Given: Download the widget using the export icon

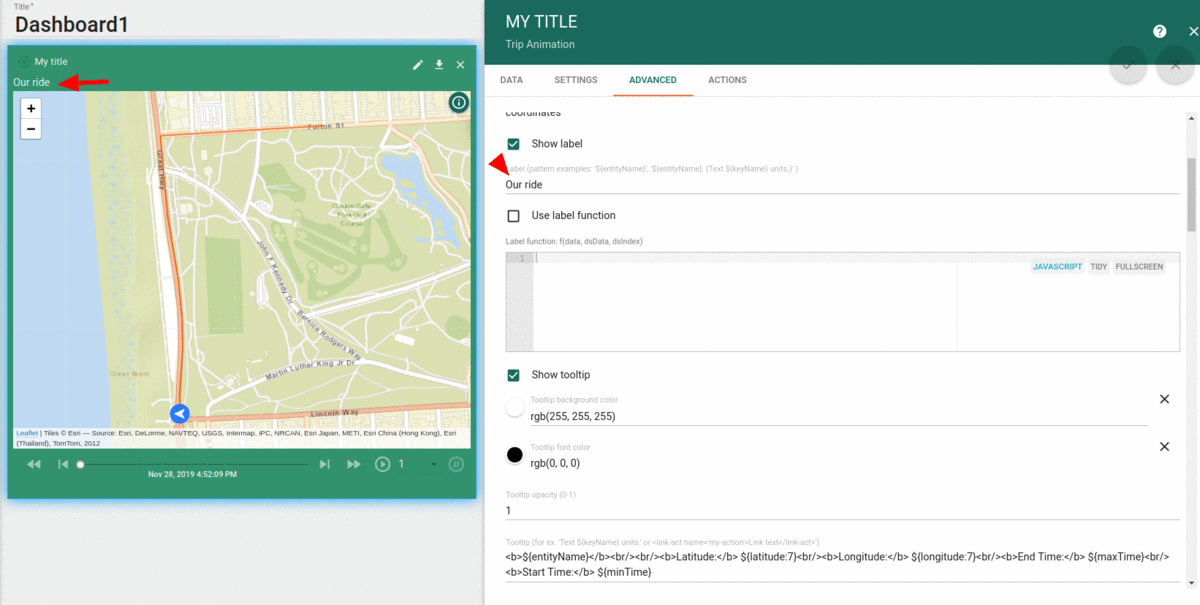Looking at the screenshot, I should coord(439,64).
